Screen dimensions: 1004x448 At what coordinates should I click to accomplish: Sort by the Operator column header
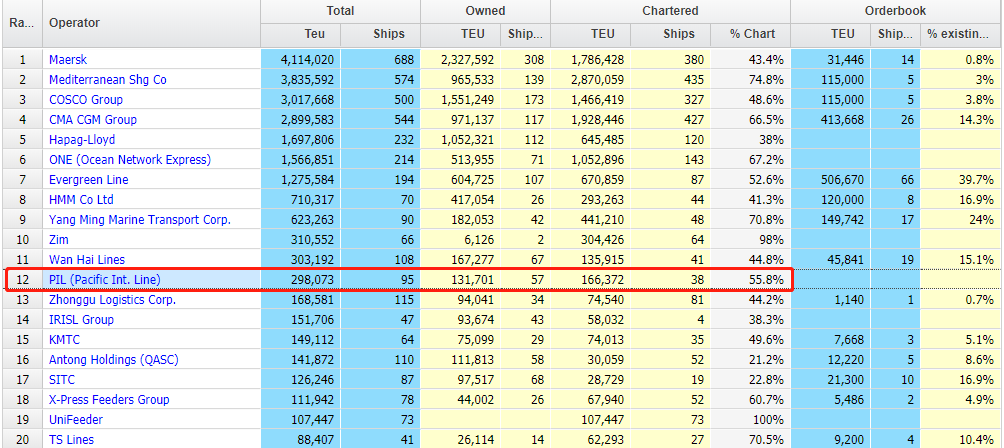pos(151,23)
